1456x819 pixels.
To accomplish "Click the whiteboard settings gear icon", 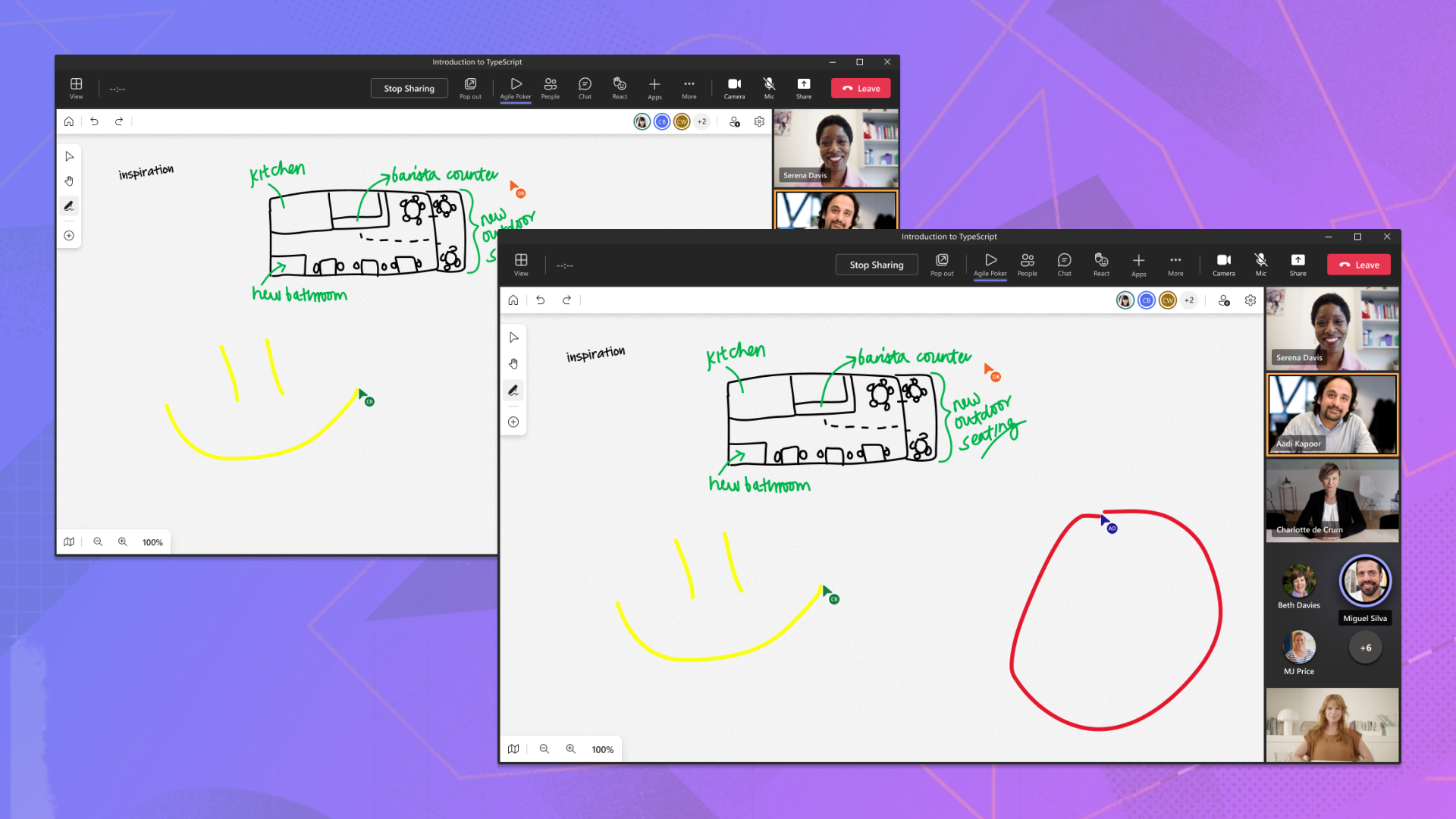I will pos(1251,300).
